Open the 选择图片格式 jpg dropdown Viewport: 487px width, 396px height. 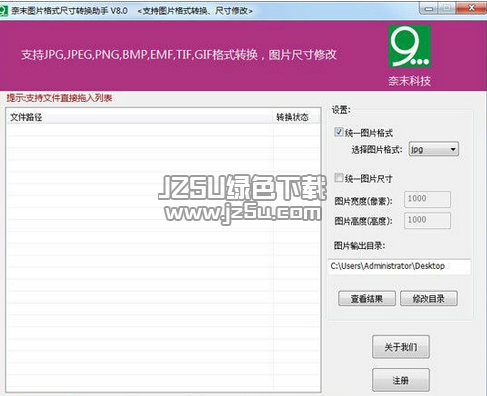coord(434,149)
